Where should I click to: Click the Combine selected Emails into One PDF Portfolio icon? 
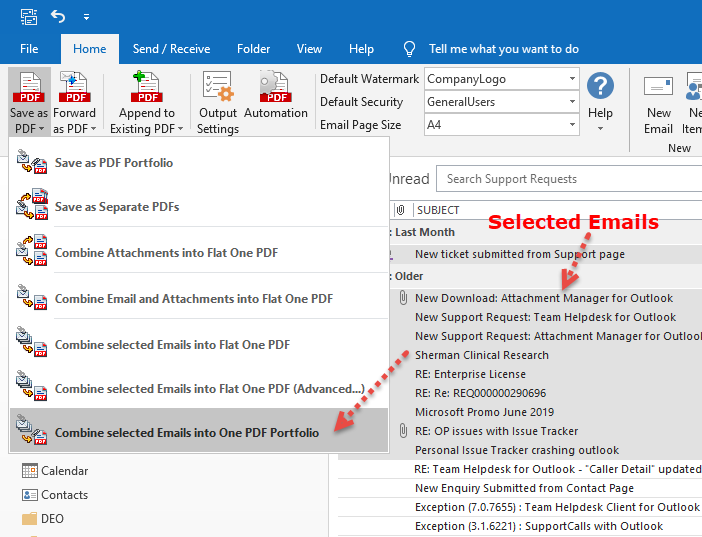32,430
